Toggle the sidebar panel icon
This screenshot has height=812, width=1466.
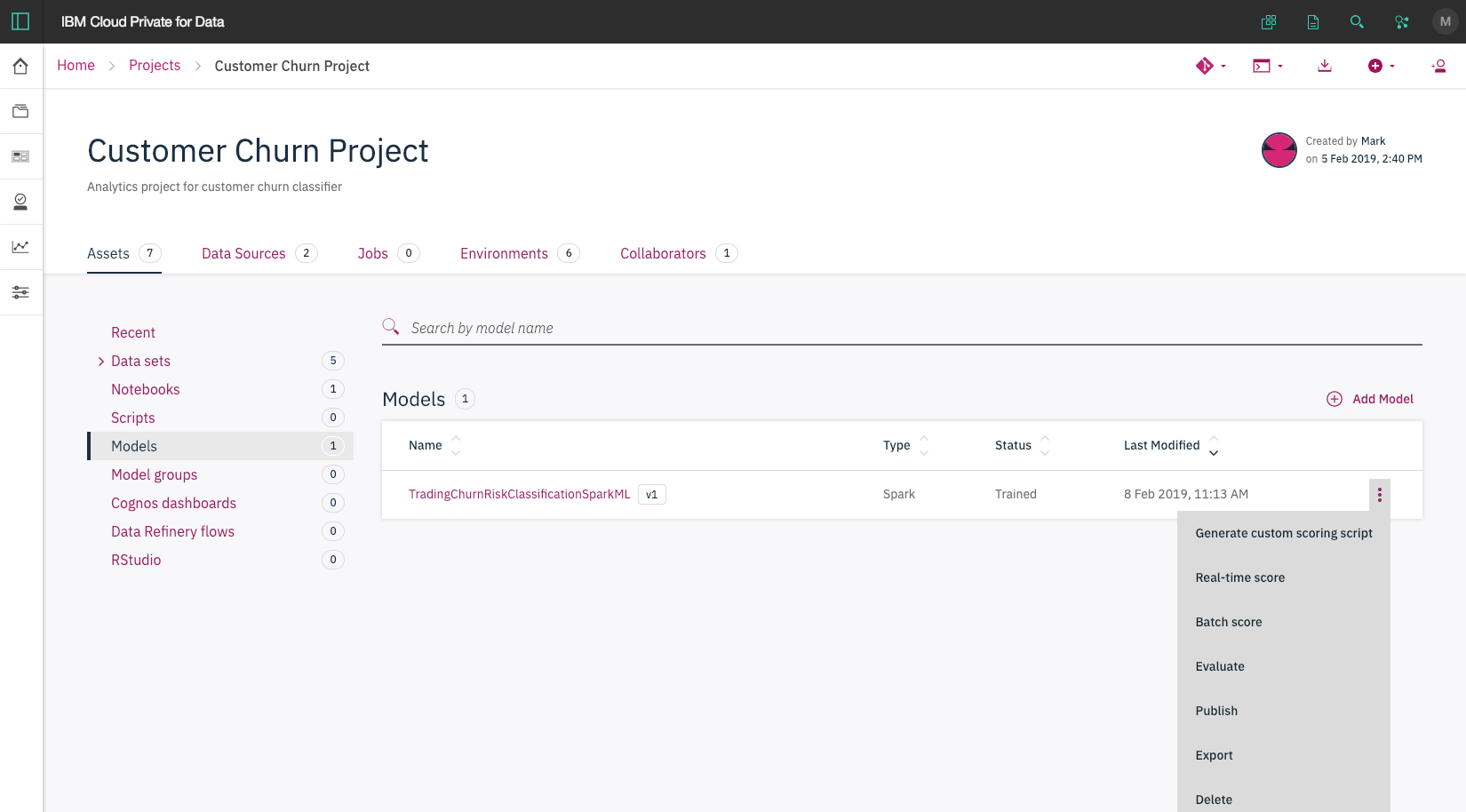(20, 21)
